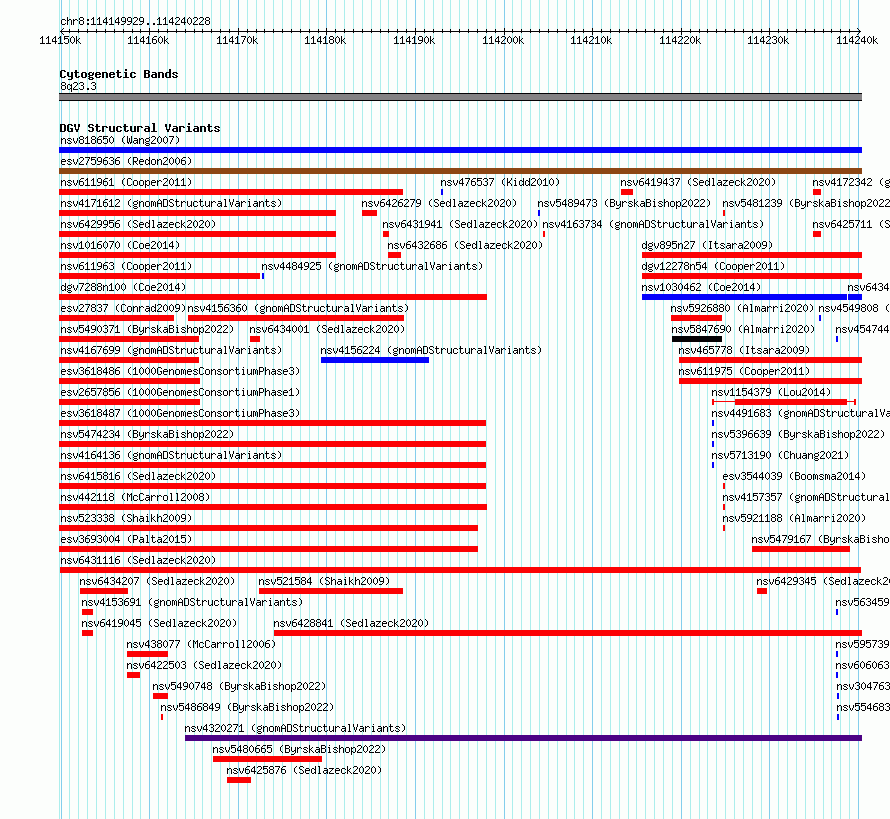Open nsv4484925 (gnomADStructuralVariants) label
The image size is (890, 819).
[x=372, y=266]
